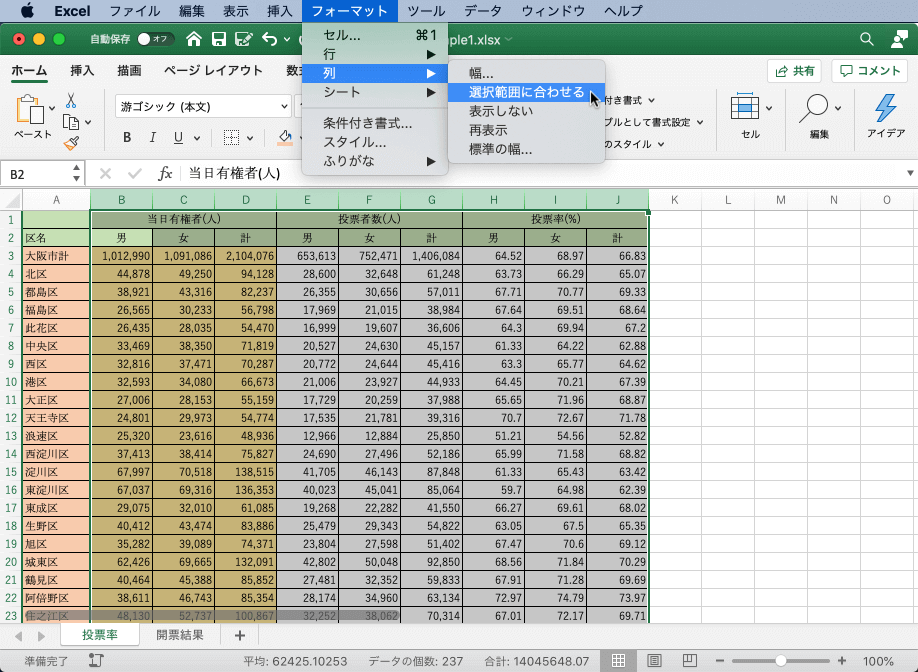Switch to Normal view in status bar
This screenshot has width=918, height=672.
(x=618, y=660)
